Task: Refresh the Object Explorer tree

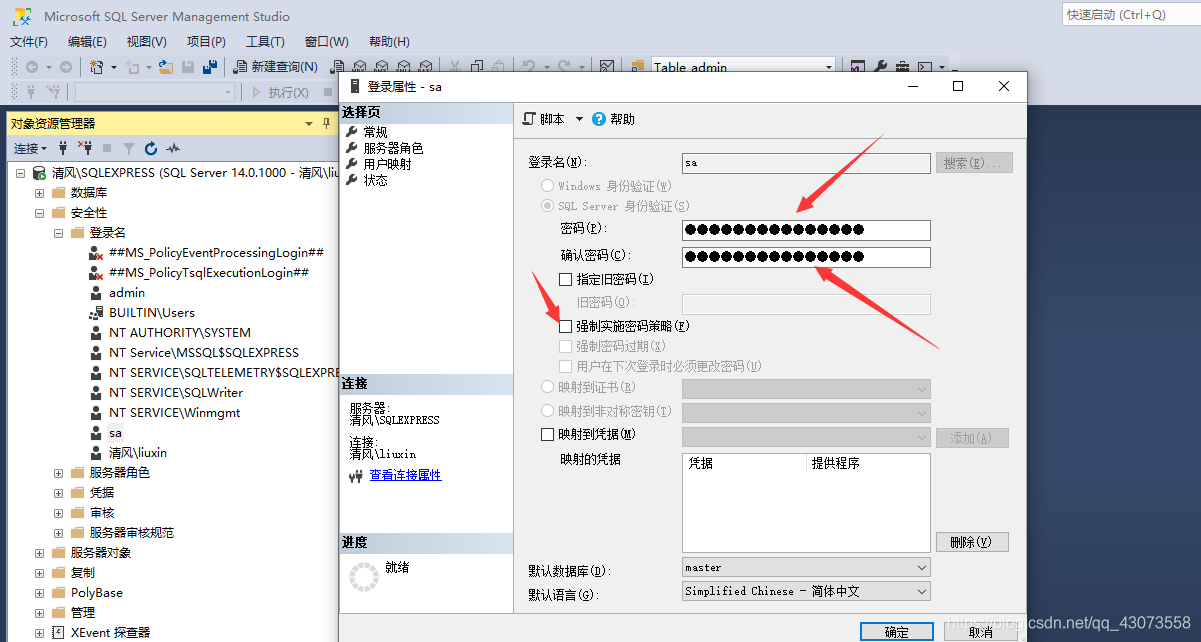Action: coord(151,147)
